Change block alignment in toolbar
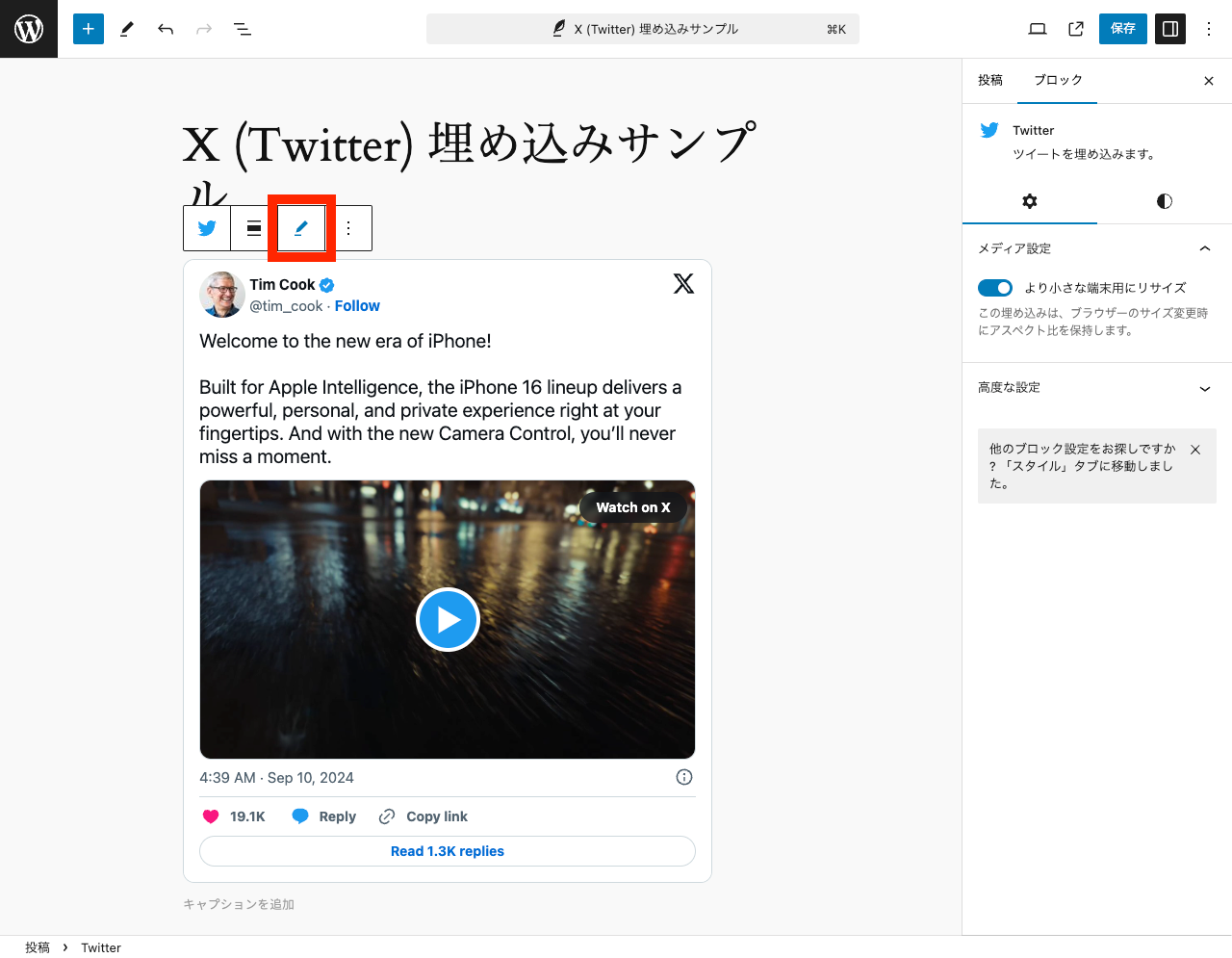Screen dimensions: 1232x958 click(254, 228)
